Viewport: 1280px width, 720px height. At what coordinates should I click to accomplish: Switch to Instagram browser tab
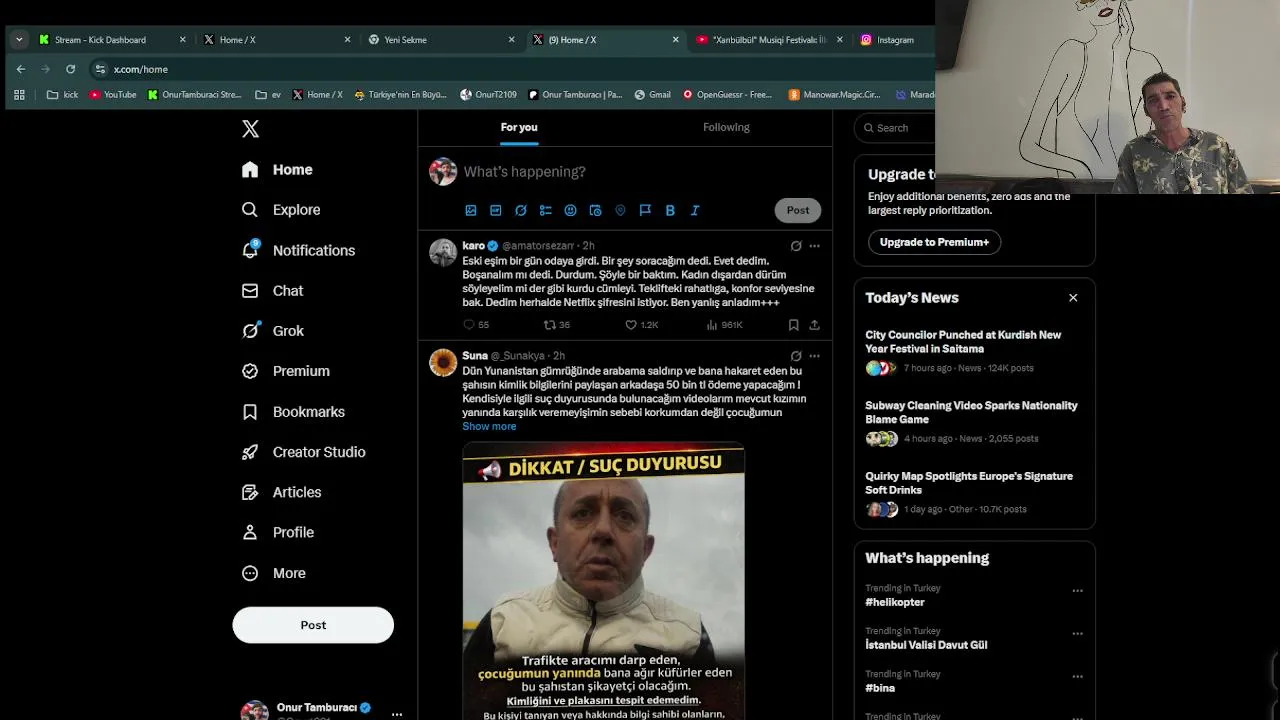click(895, 40)
